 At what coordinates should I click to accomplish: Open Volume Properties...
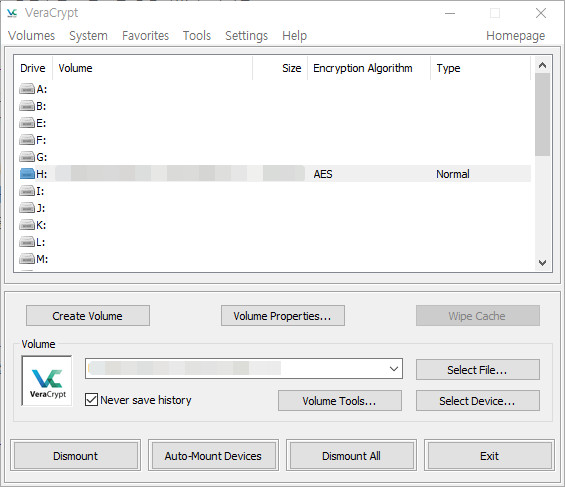coord(282,316)
